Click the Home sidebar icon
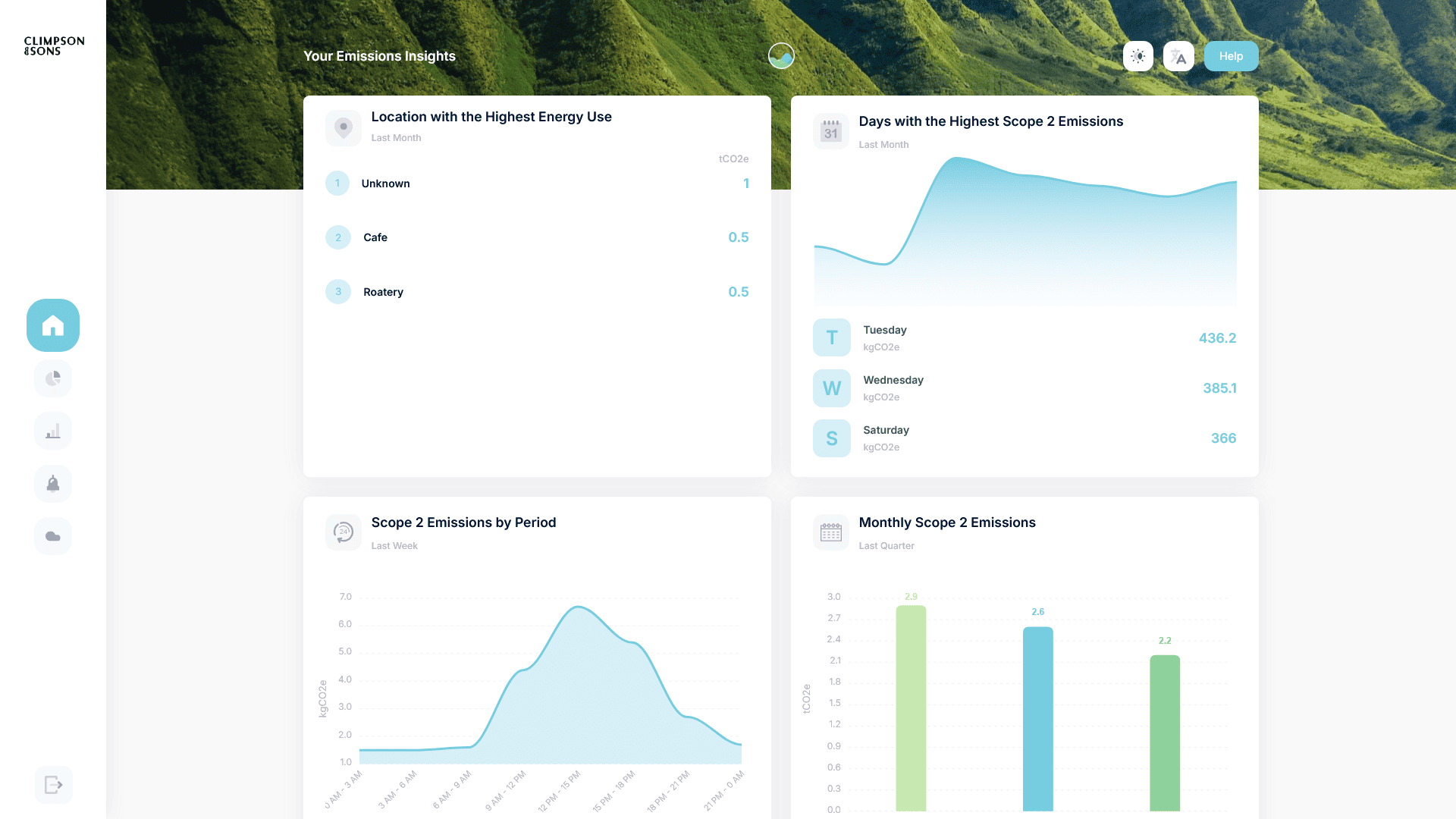Viewport: 1456px width, 819px height. [53, 325]
